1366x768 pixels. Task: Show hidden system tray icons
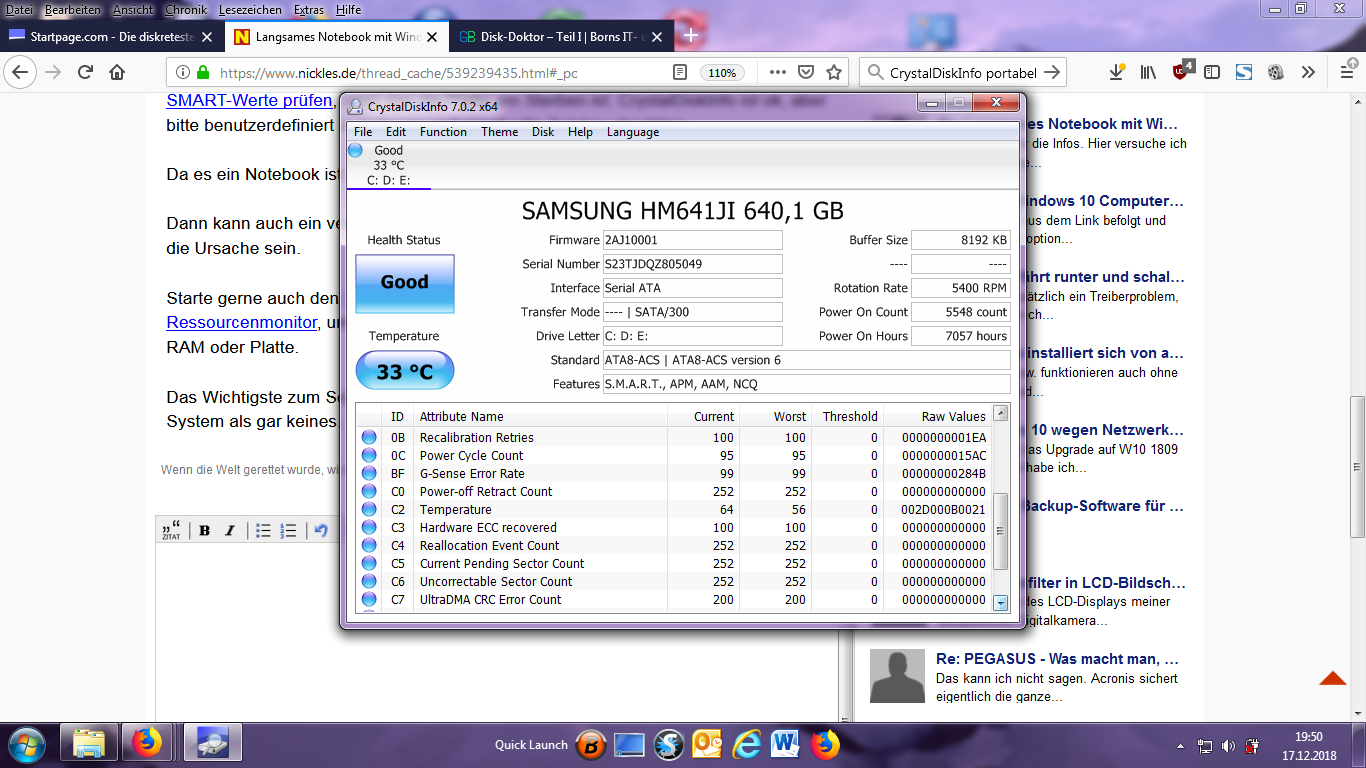[x=1182, y=746]
